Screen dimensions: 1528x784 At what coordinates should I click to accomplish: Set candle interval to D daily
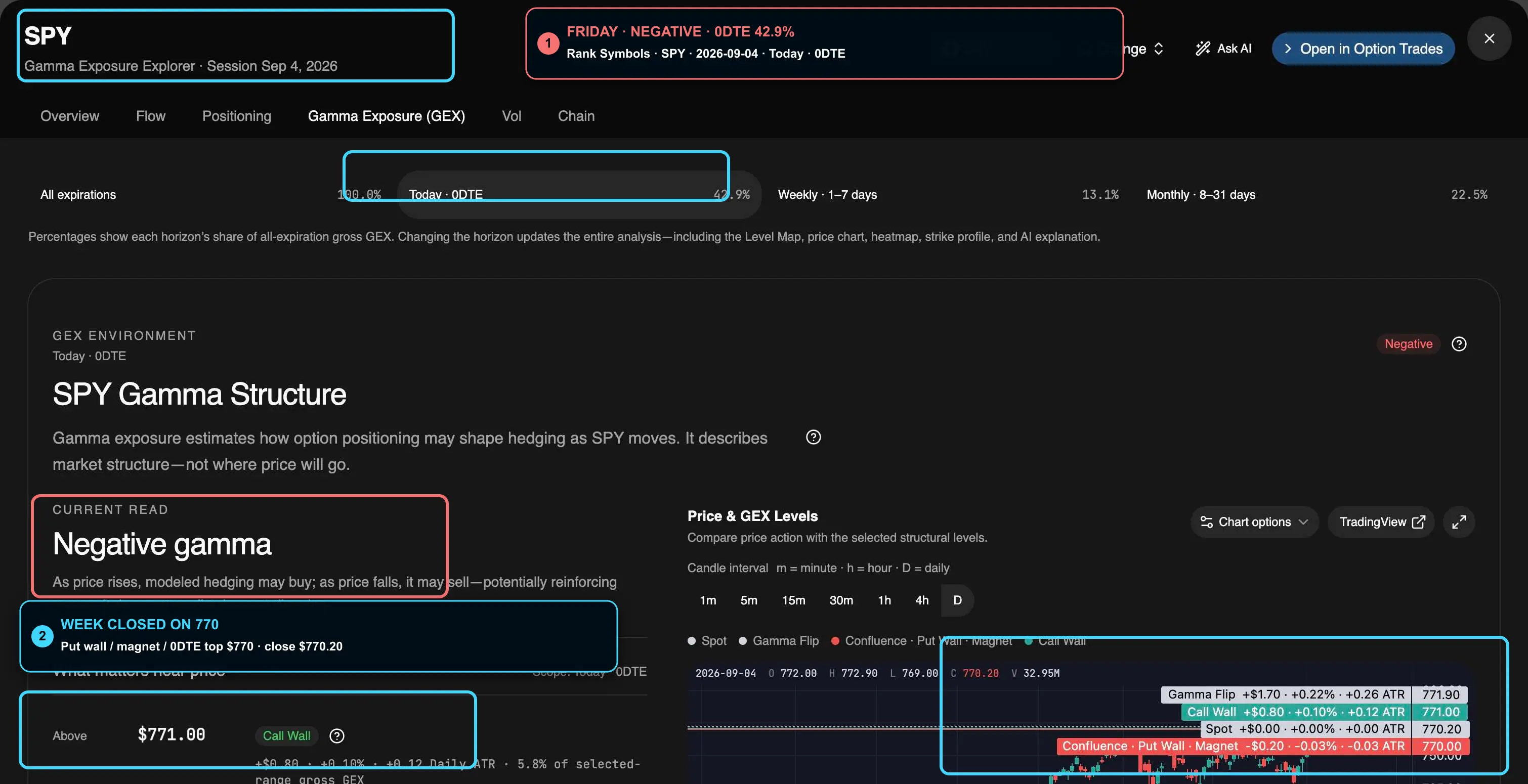(x=957, y=600)
